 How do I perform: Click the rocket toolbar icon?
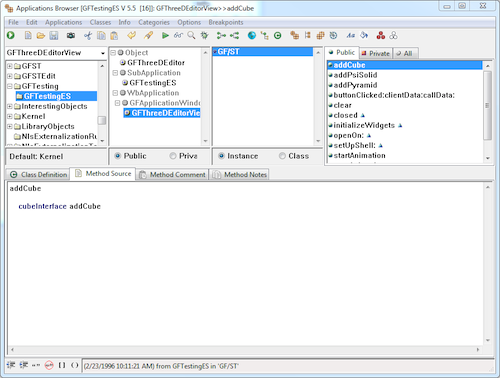[x=148, y=35]
